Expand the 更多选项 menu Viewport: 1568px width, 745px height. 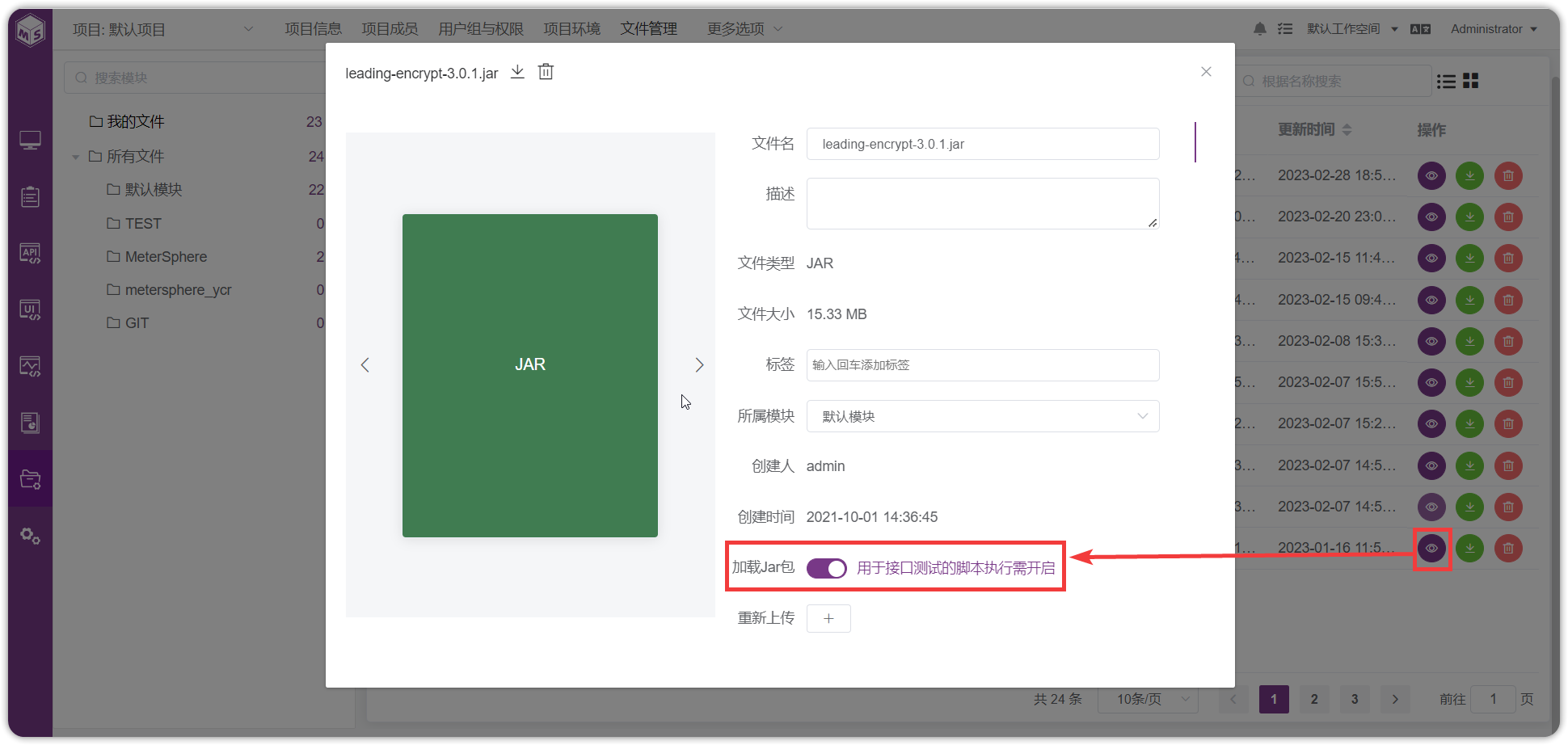tap(744, 29)
